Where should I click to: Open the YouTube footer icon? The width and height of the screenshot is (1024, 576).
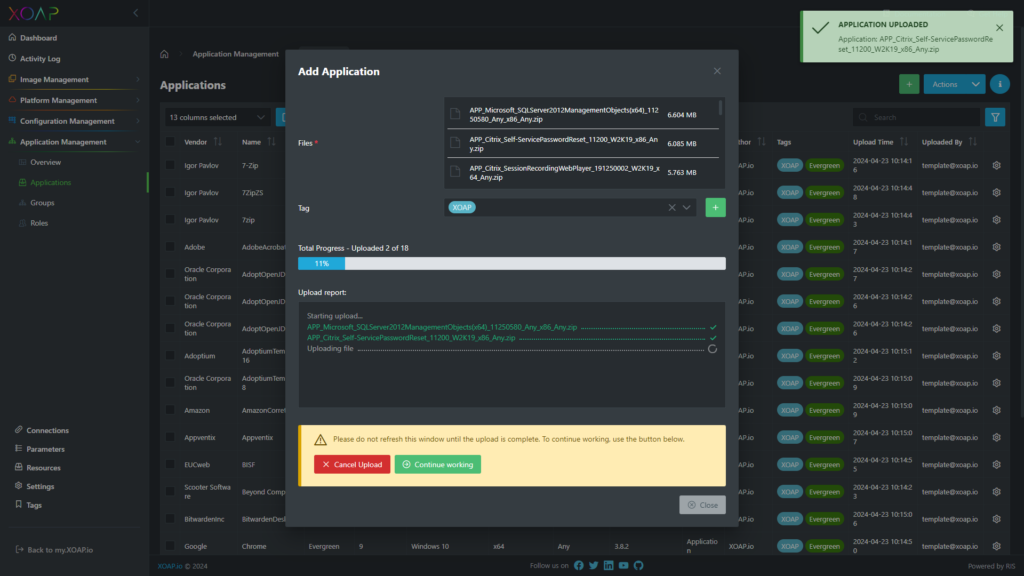tap(624, 566)
